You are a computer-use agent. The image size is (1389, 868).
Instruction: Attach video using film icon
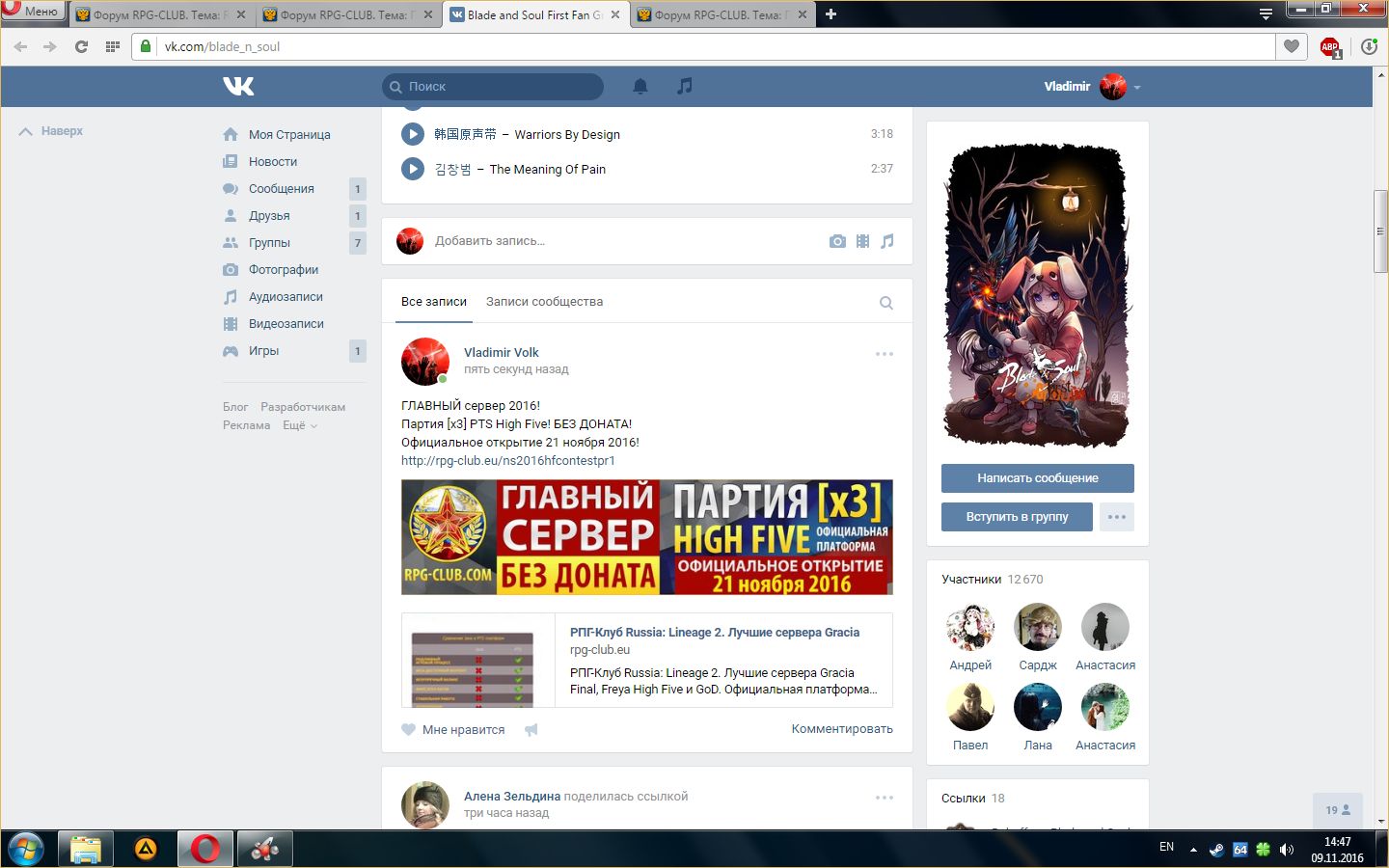[862, 241]
